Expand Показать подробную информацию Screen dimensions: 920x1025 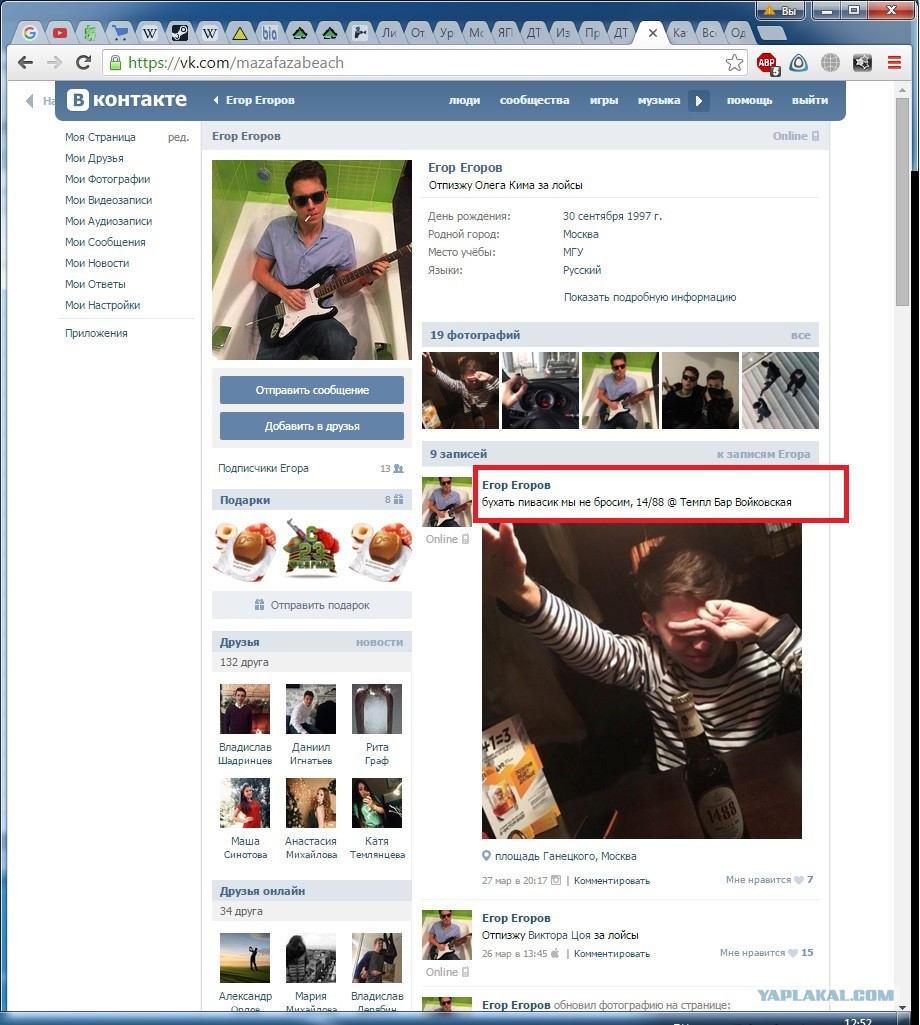point(650,297)
